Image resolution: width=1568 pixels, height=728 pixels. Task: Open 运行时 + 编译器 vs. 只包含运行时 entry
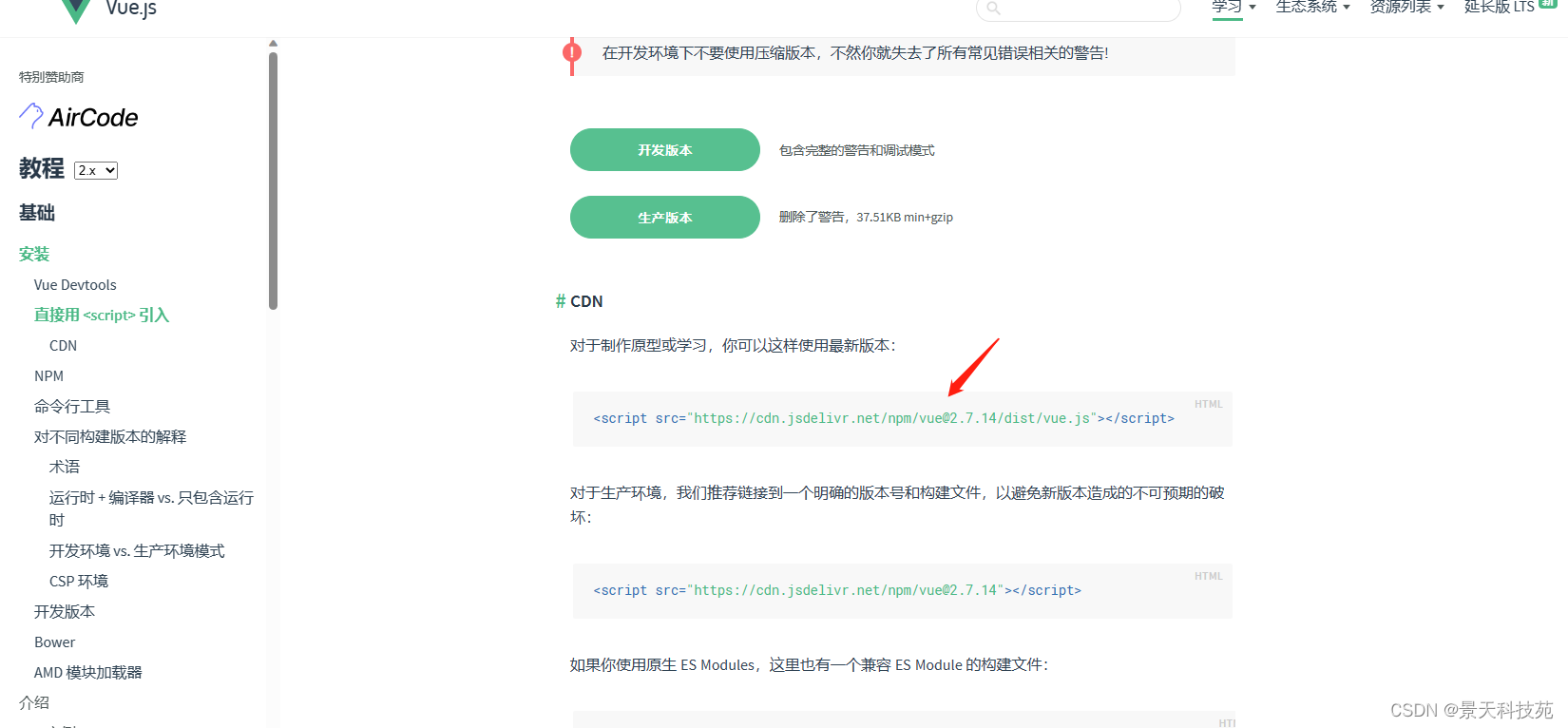pos(152,508)
